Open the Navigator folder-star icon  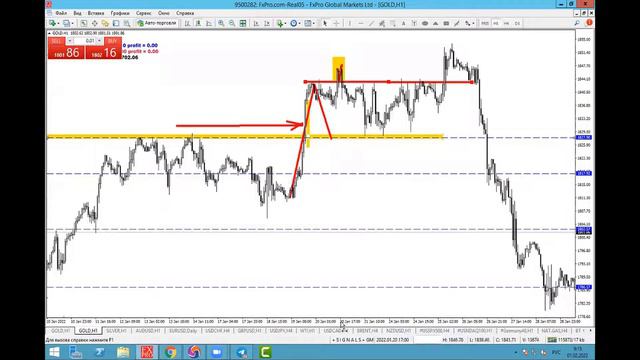click(105, 23)
